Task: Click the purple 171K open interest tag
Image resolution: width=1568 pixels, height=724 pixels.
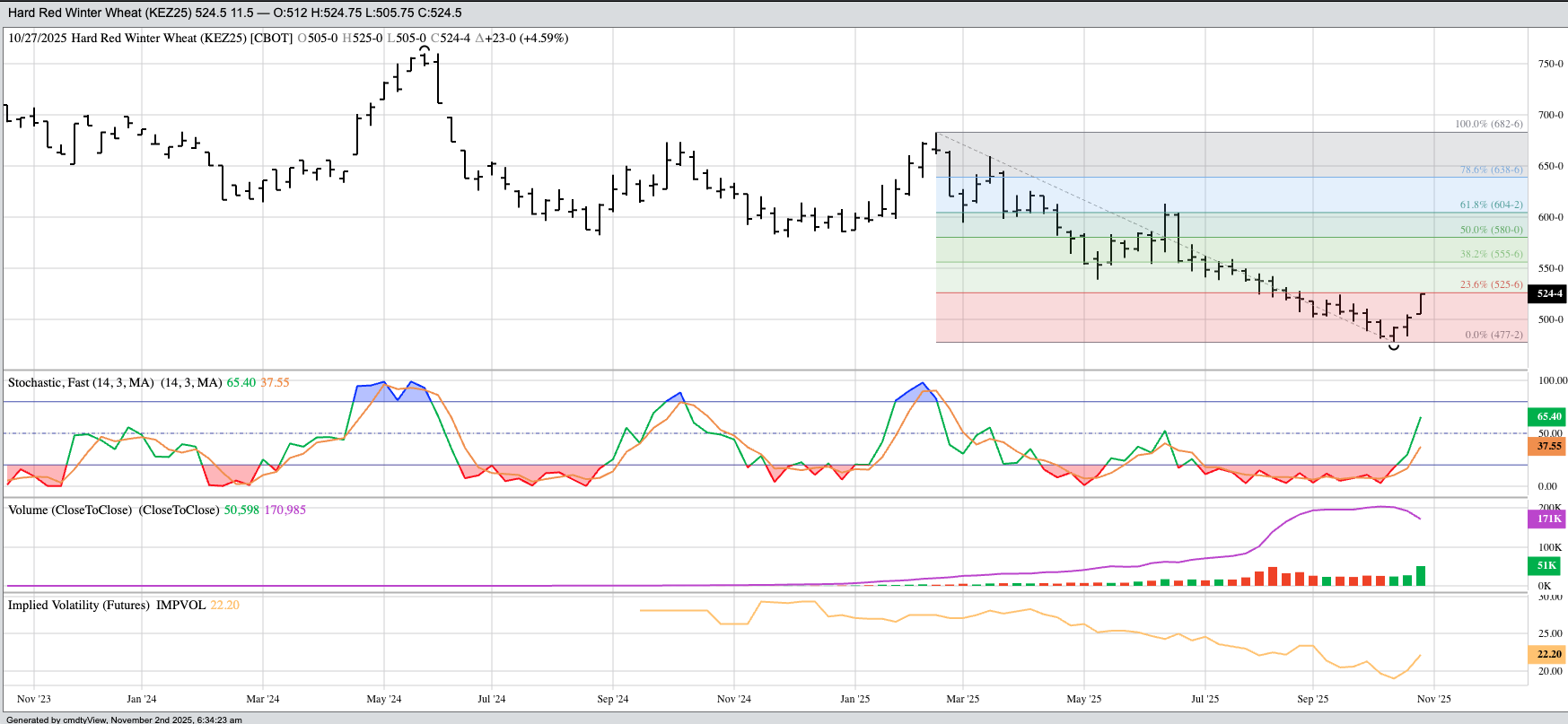Action: tap(1548, 519)
